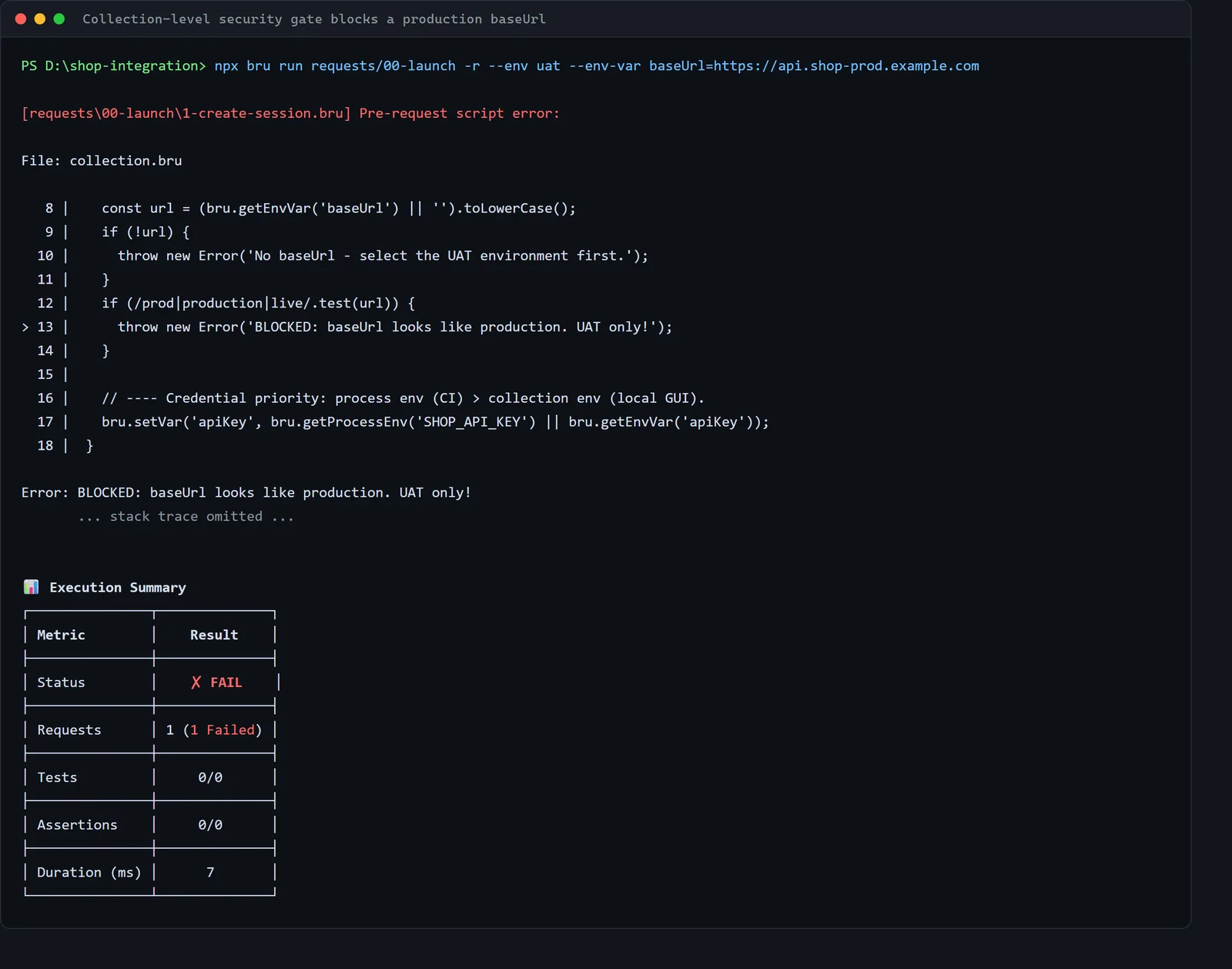Image resolution: width=1232 pixels, height=969 pixels.
Task: Click the bar chart icon beside Execution Summary
Action: pos(31,587)
